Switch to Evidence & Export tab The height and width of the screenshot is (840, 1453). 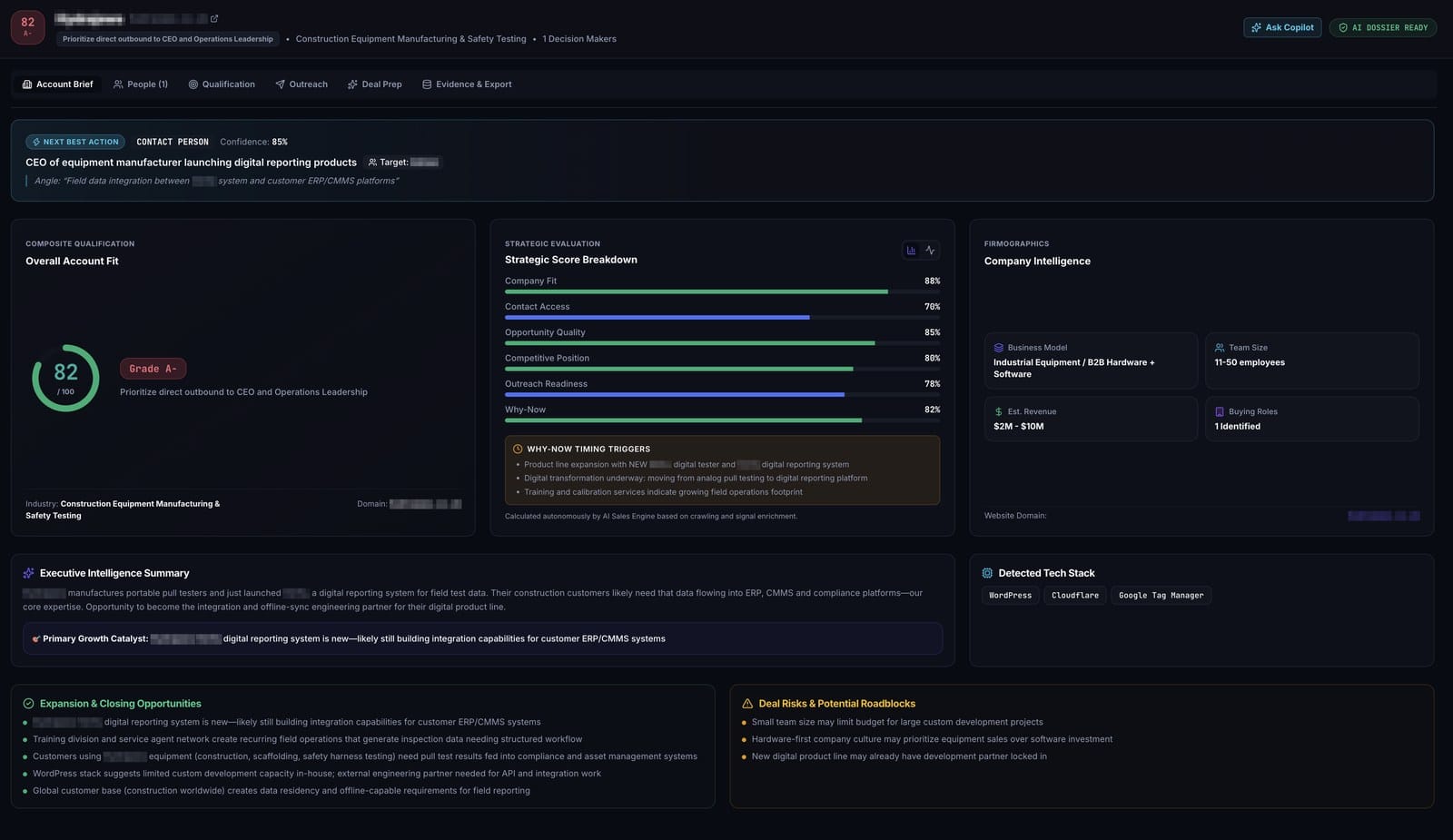click(467, 84)
